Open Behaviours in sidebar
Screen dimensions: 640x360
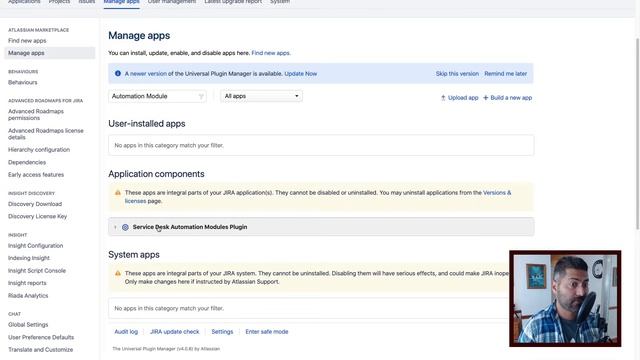point(23,82)
